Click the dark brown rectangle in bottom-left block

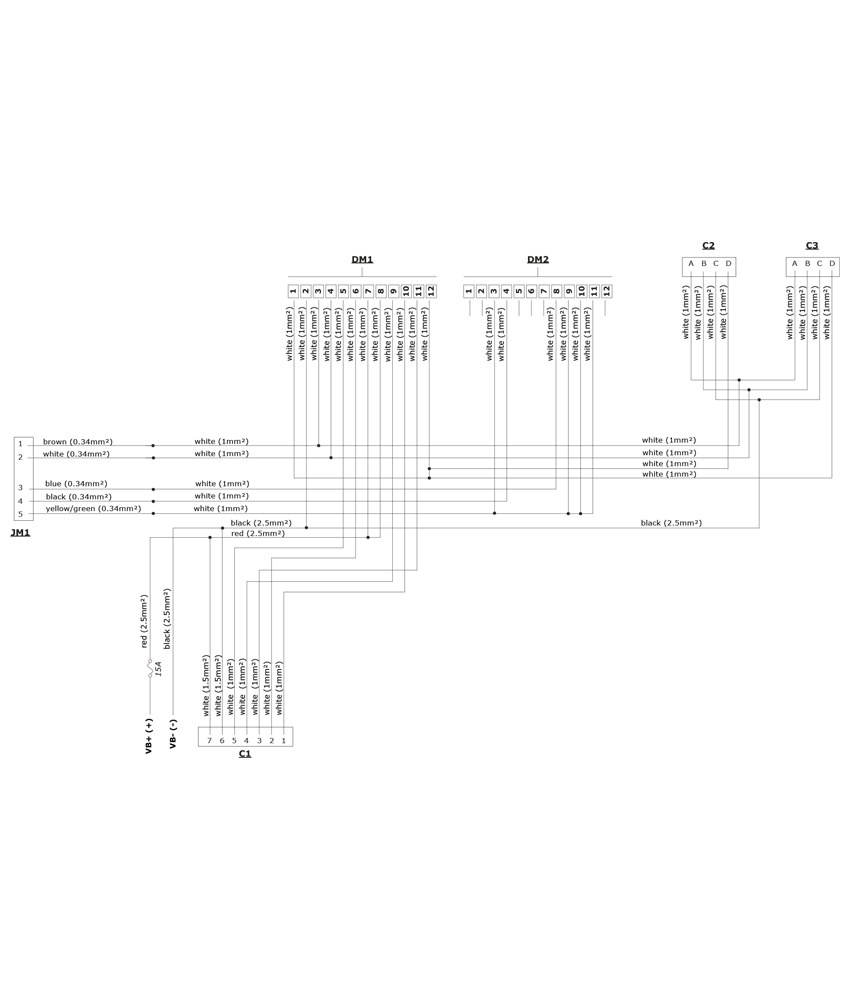click(98, 685)
